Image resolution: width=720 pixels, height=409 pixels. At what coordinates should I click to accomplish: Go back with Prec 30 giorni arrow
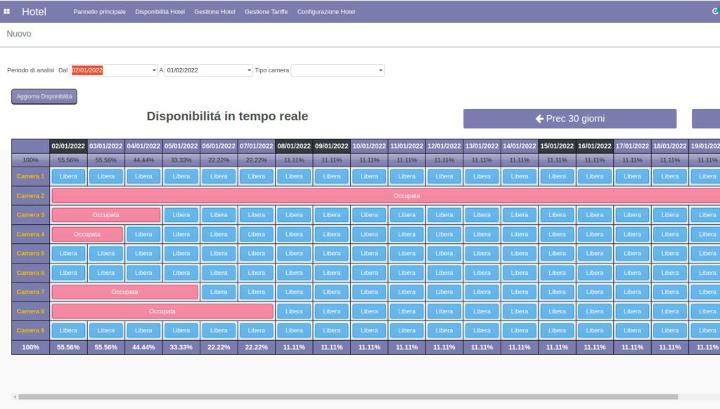569,118
